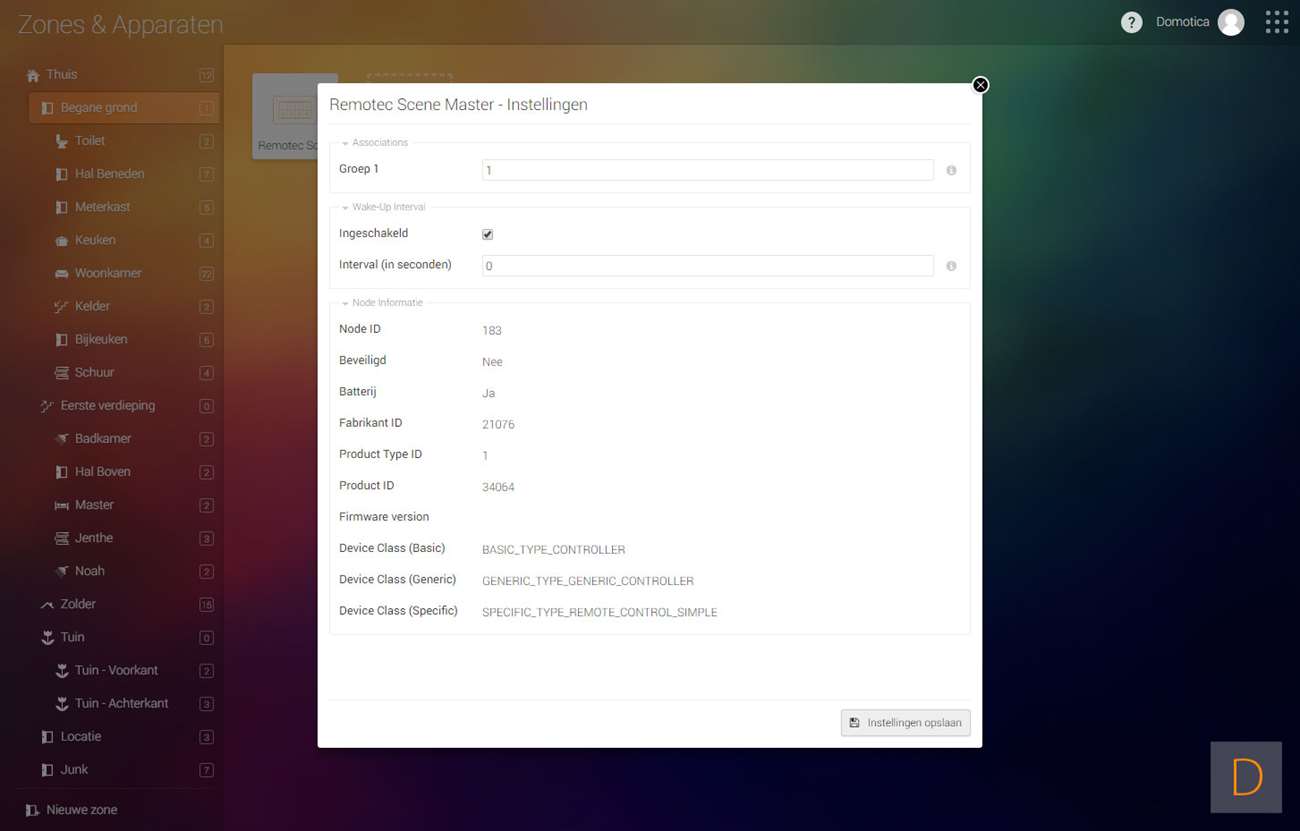
Task: Click the Zones & Apparaten page title
Action: point(120,25)
